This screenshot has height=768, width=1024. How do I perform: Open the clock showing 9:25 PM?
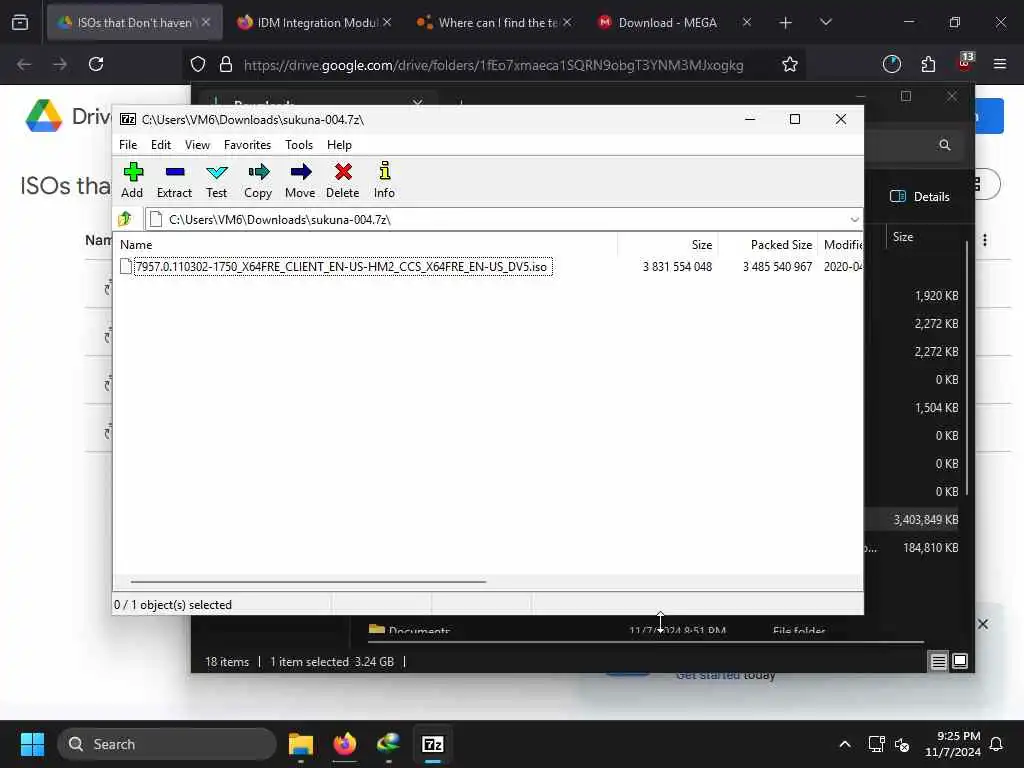pyautogui.click(x=952, y=744)
